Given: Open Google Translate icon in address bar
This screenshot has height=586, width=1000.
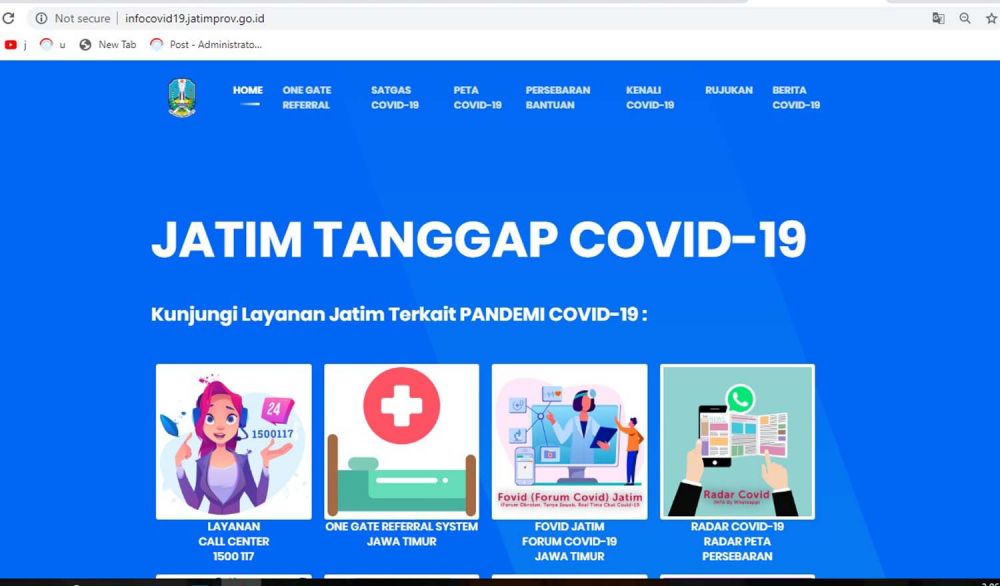Looking at the screenshot, I should [x=938, y=17].
